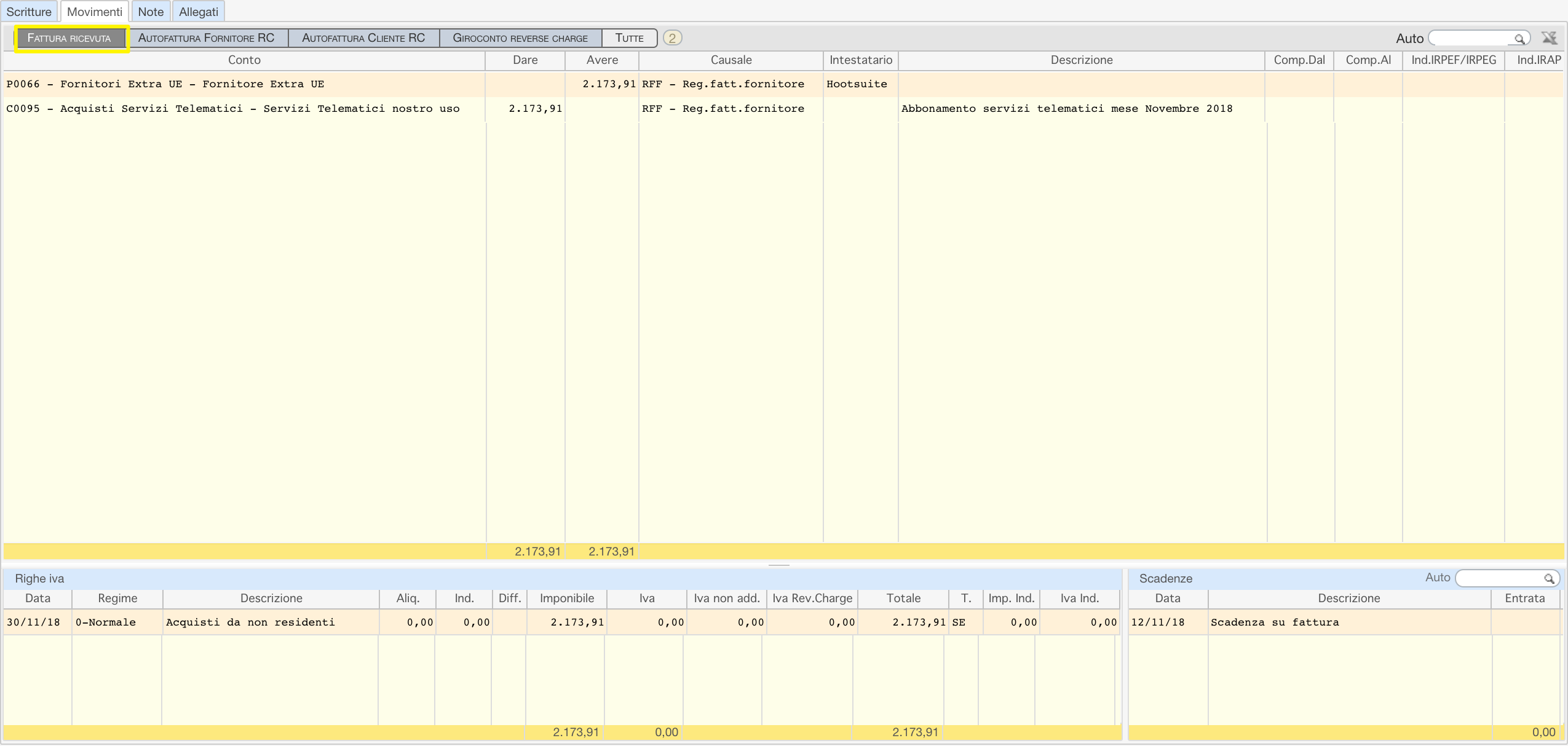
Task: Select the Giroconto reverse charge filter
Action: [520, 38]
